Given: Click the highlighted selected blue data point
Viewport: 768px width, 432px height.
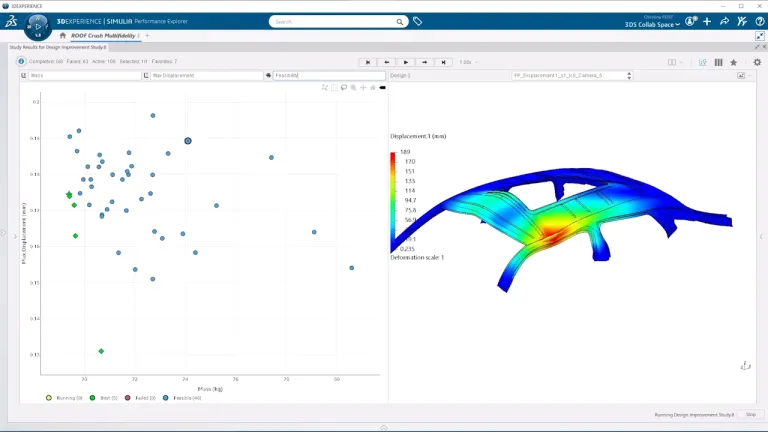Looking at the screenshot, I should [188, 141].
